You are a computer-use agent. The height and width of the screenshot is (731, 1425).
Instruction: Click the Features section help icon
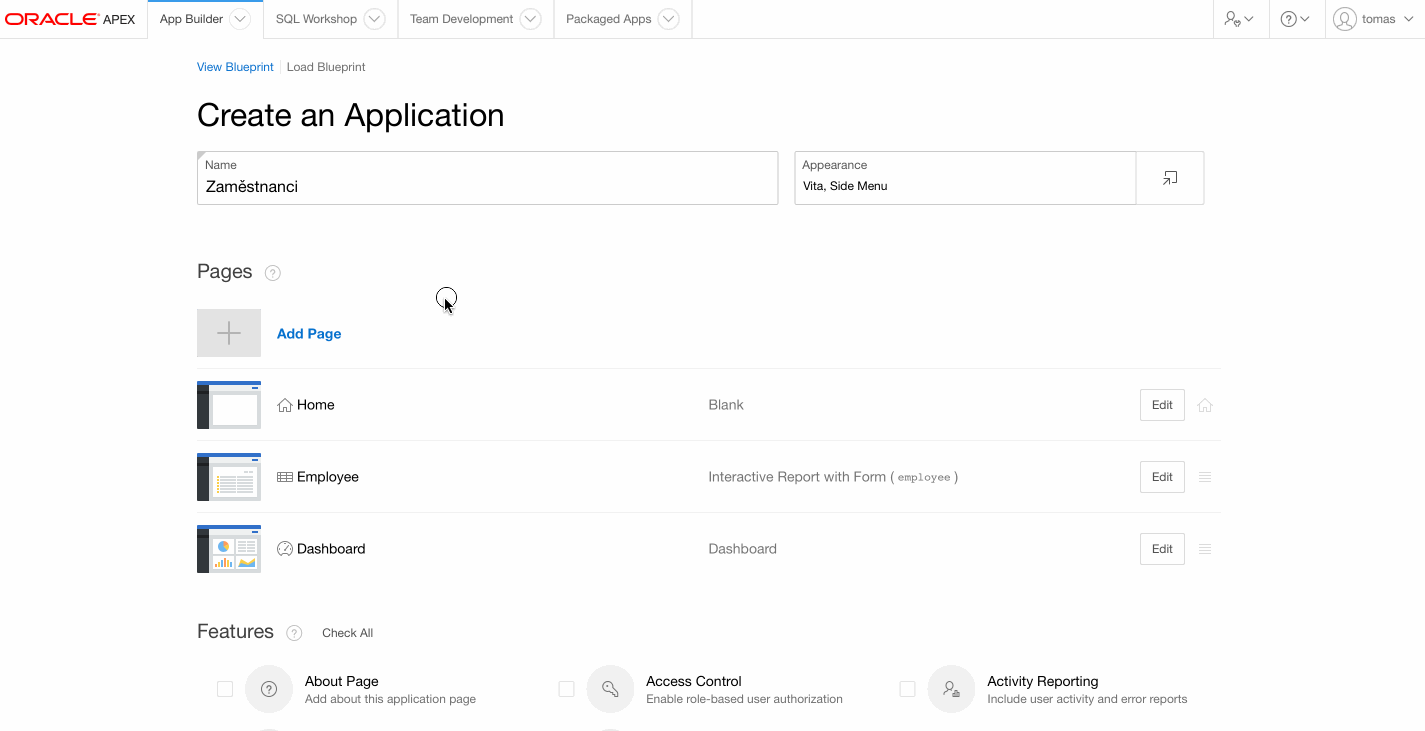point(294,633)
